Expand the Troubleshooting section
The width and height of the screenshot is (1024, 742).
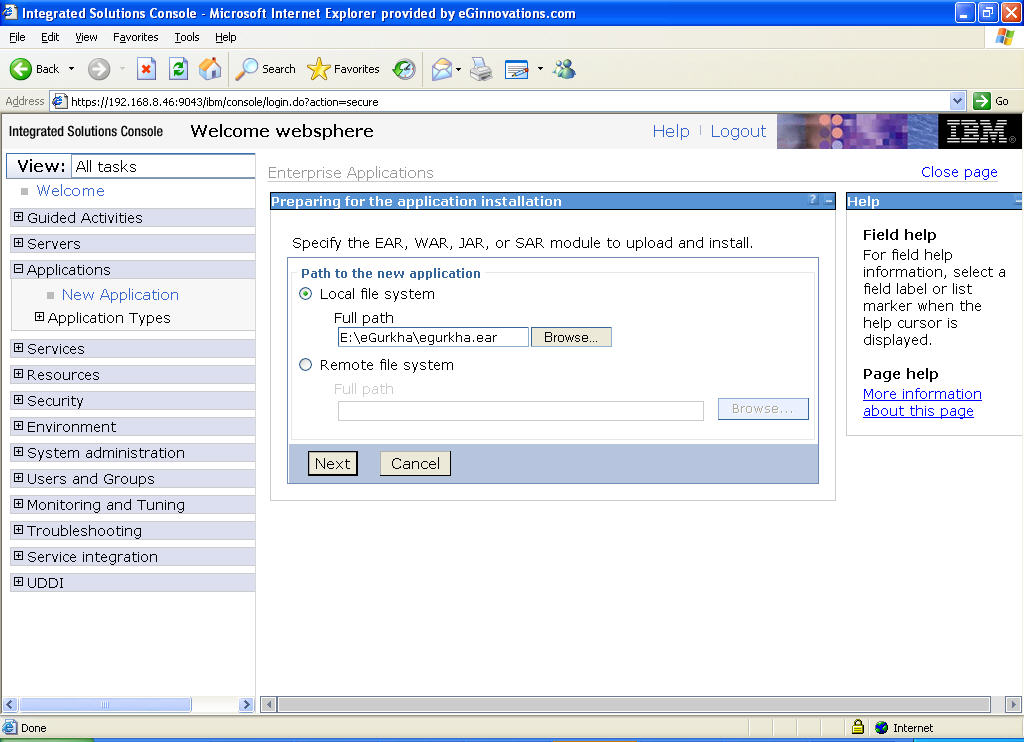pos(18,530)
